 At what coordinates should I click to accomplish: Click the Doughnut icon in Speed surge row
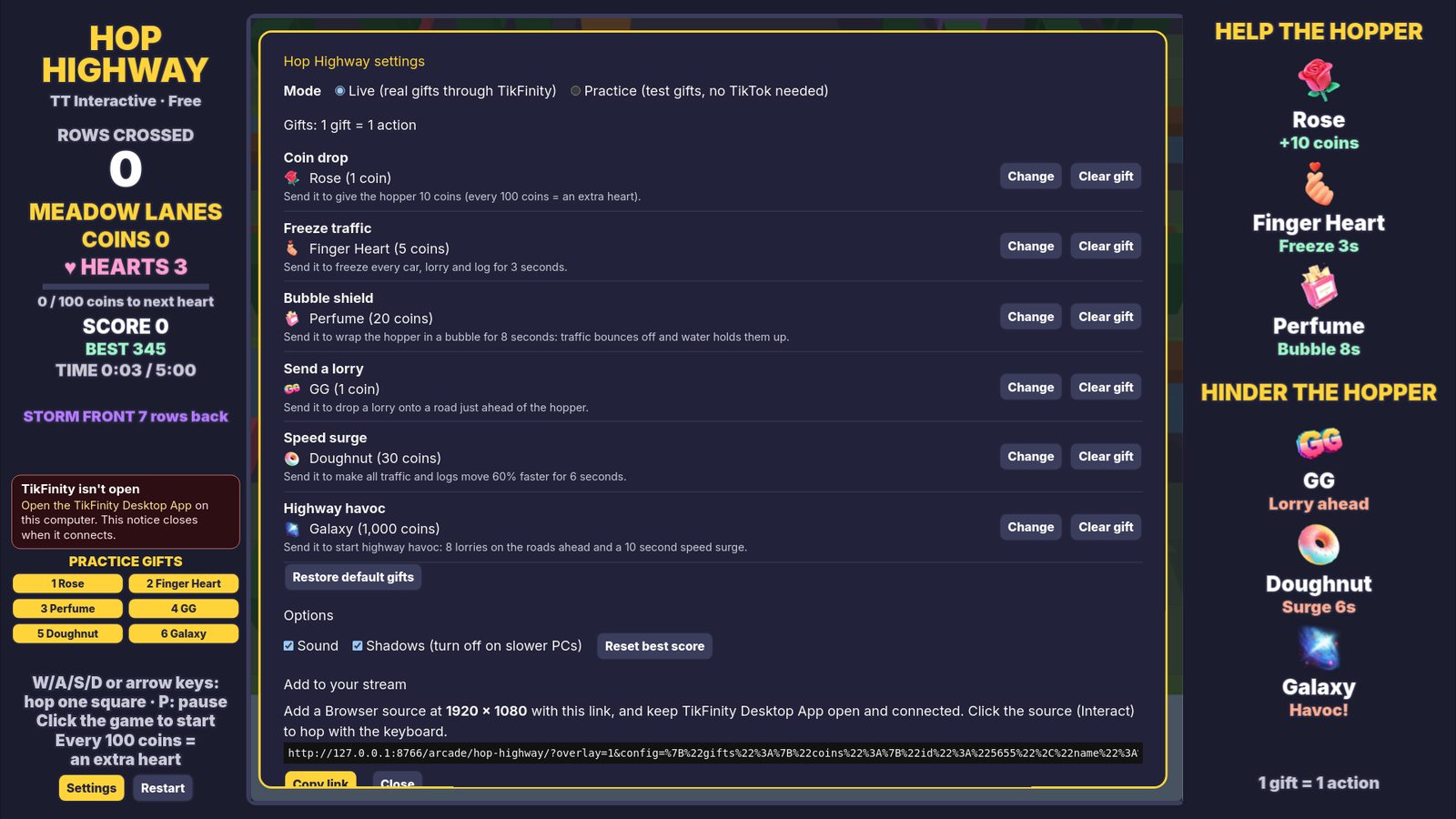click(x=292, y=459)
